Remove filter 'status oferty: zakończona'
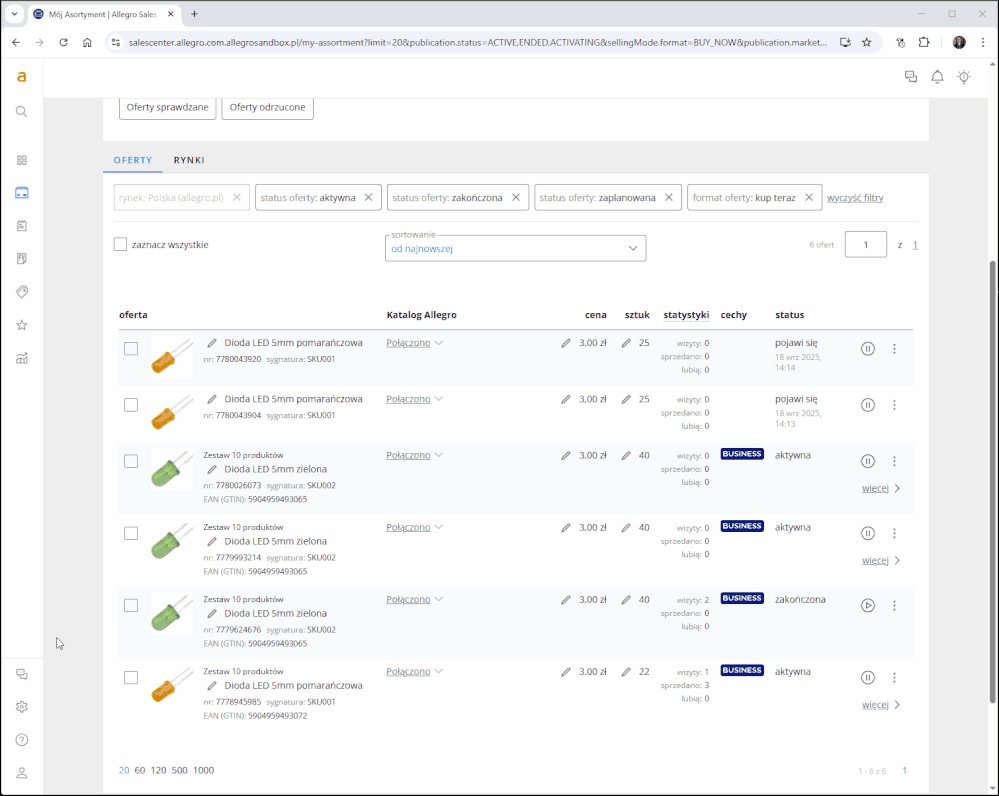Image resolution: width=999 pixels, height=796 pixels. [516, 198]
